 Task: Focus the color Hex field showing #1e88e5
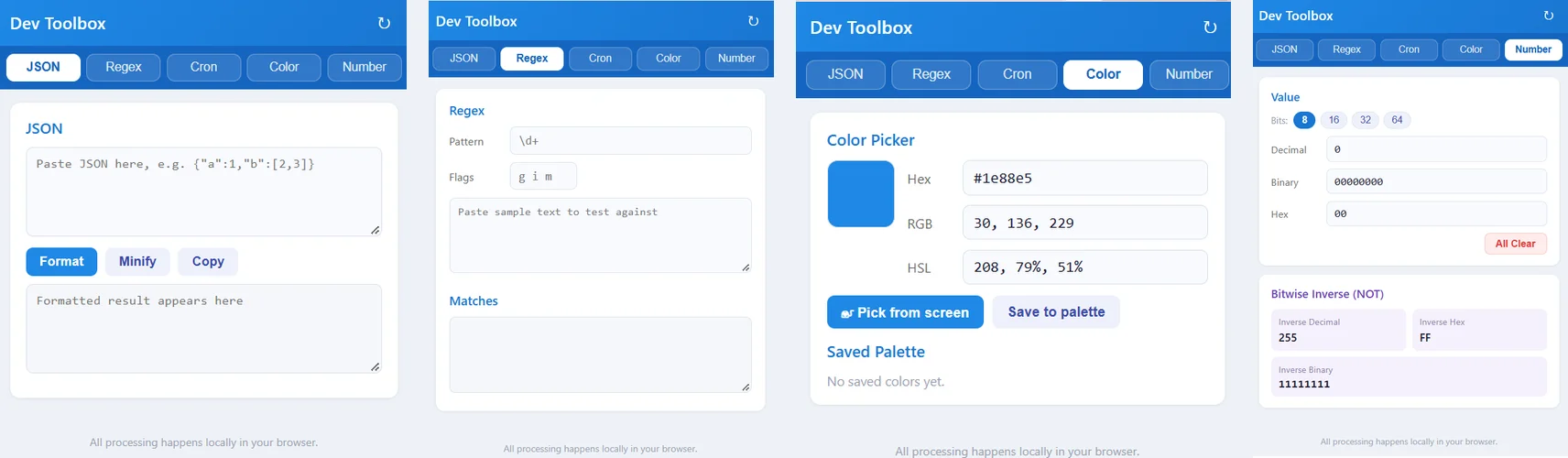[1084, 178]
